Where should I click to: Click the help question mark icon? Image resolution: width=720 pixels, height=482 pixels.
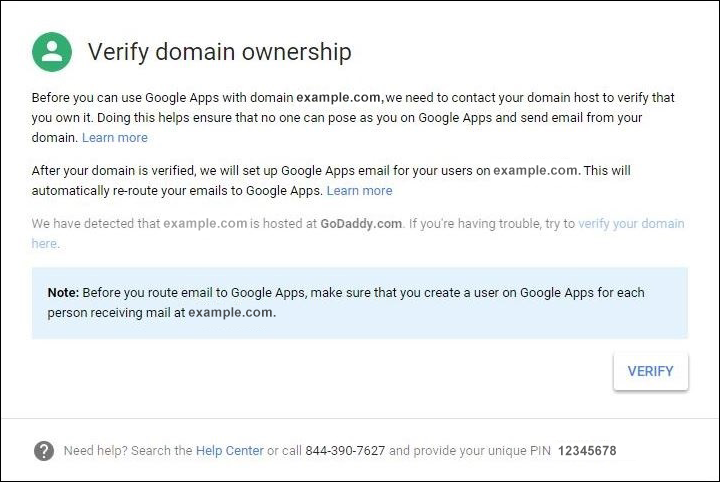pos(44,450)
